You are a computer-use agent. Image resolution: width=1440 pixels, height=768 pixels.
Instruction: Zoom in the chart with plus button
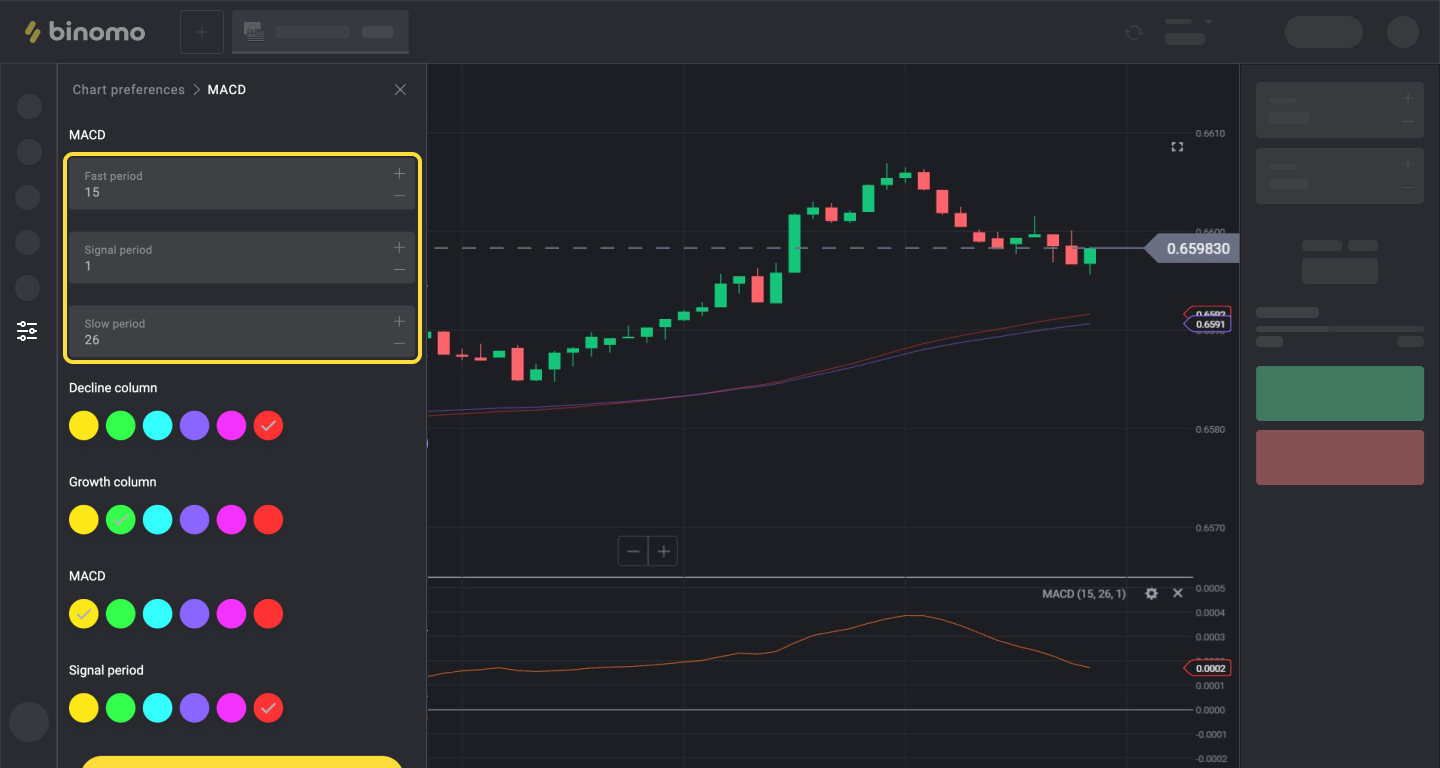[663, 551]
